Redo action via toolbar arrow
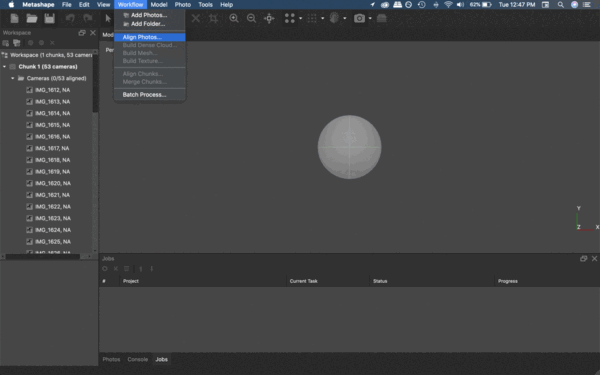This screenshot has height=375, width=600. click(x=88, y=18)
